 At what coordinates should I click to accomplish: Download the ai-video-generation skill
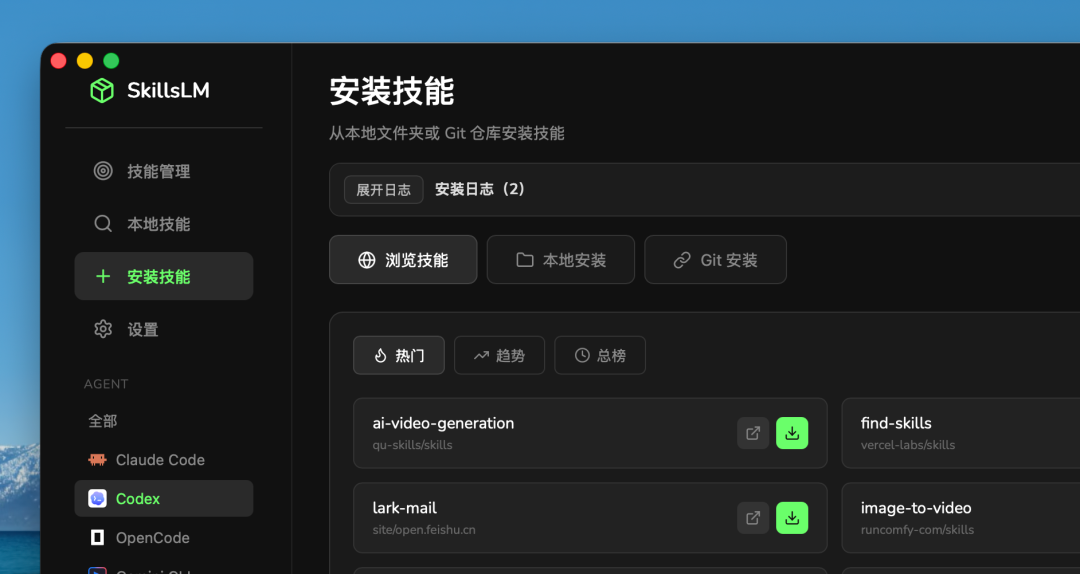792,433
